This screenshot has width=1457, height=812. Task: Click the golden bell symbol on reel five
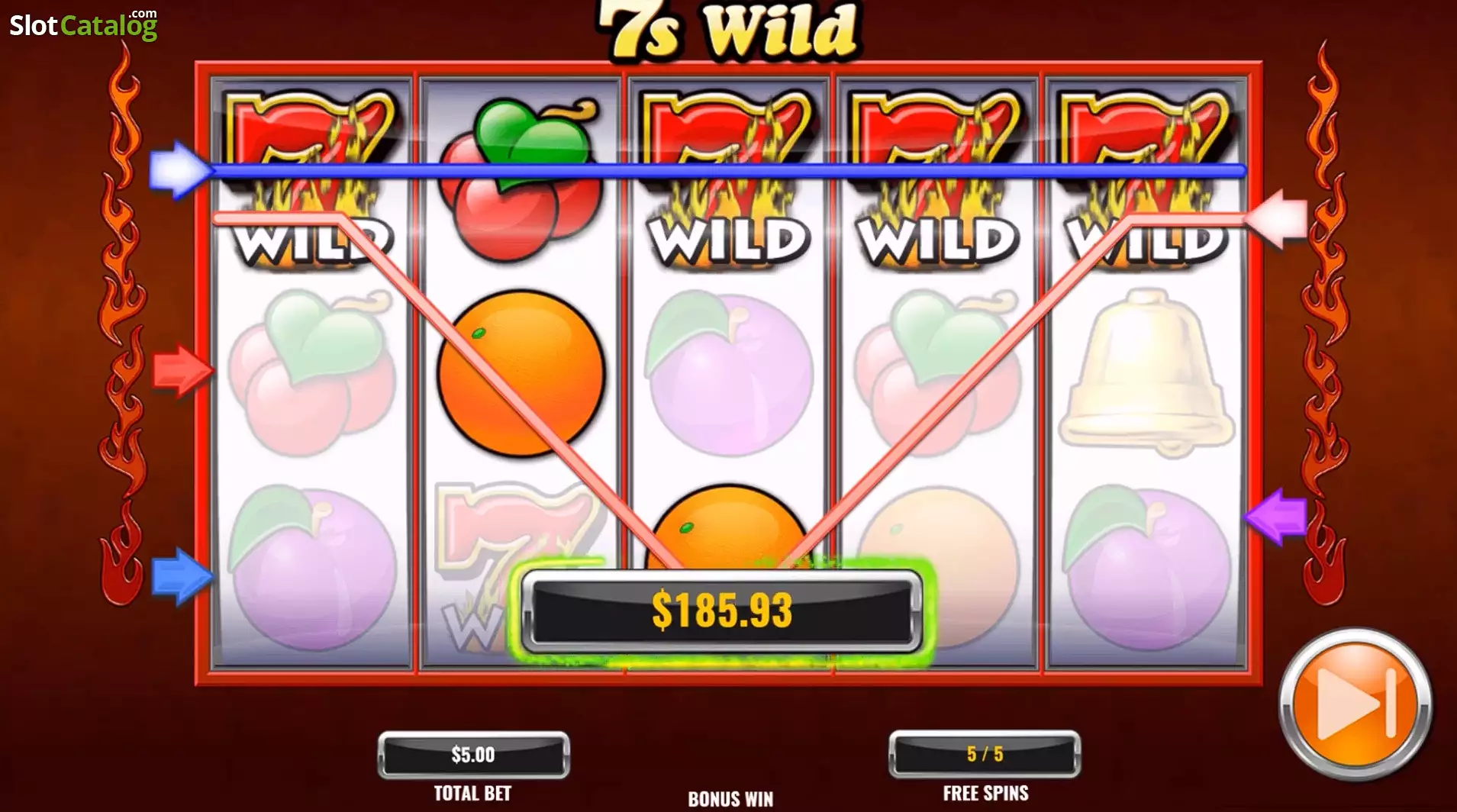pos(1145,372)
